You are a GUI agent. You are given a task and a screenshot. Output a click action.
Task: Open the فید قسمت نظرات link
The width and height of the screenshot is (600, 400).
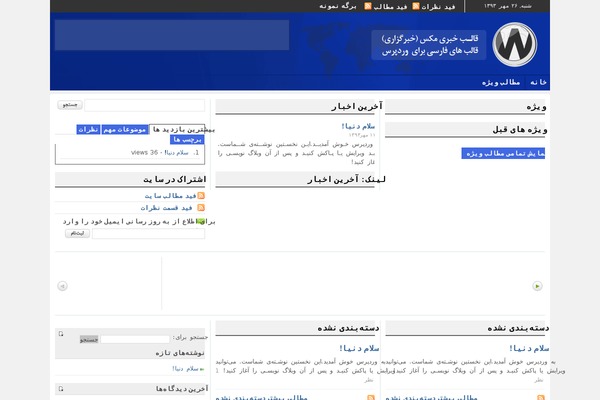166,208
